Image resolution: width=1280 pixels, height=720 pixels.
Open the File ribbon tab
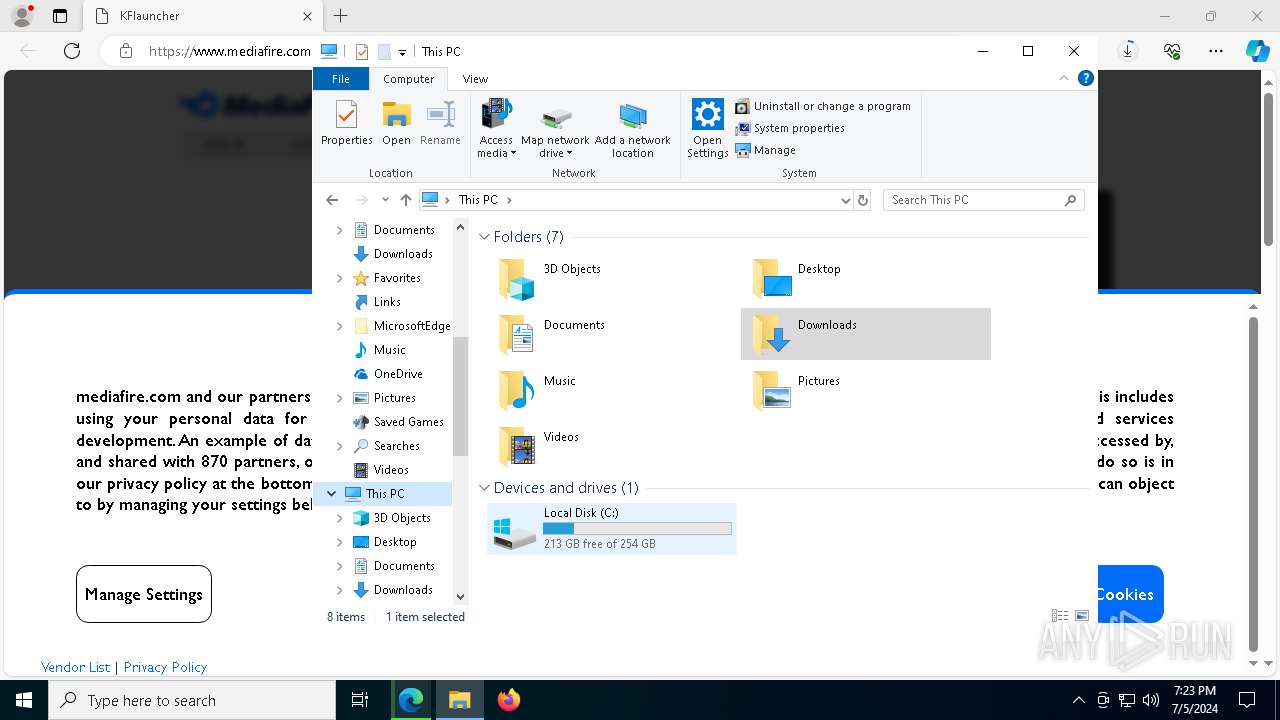[x=341, y=79]
